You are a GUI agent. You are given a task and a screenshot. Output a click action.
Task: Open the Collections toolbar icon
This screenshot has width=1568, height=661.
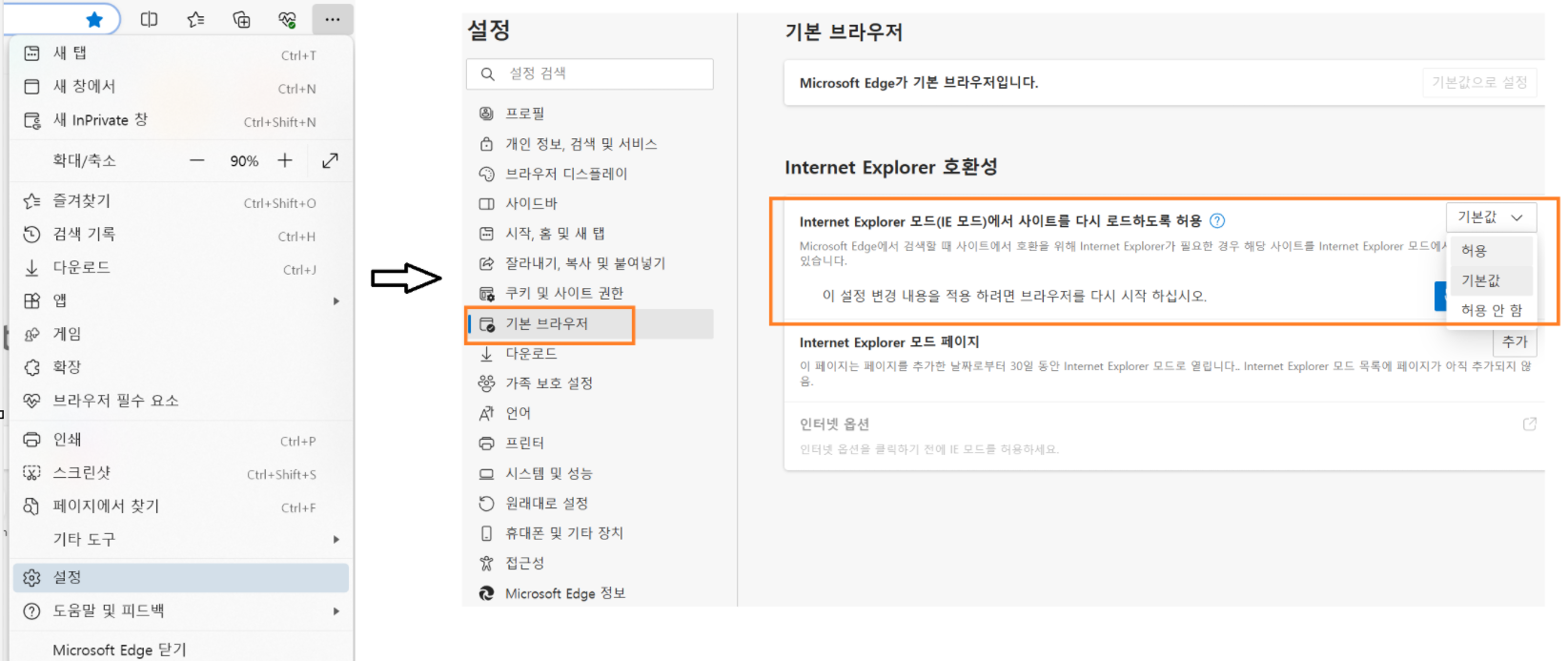click(242, 19)
